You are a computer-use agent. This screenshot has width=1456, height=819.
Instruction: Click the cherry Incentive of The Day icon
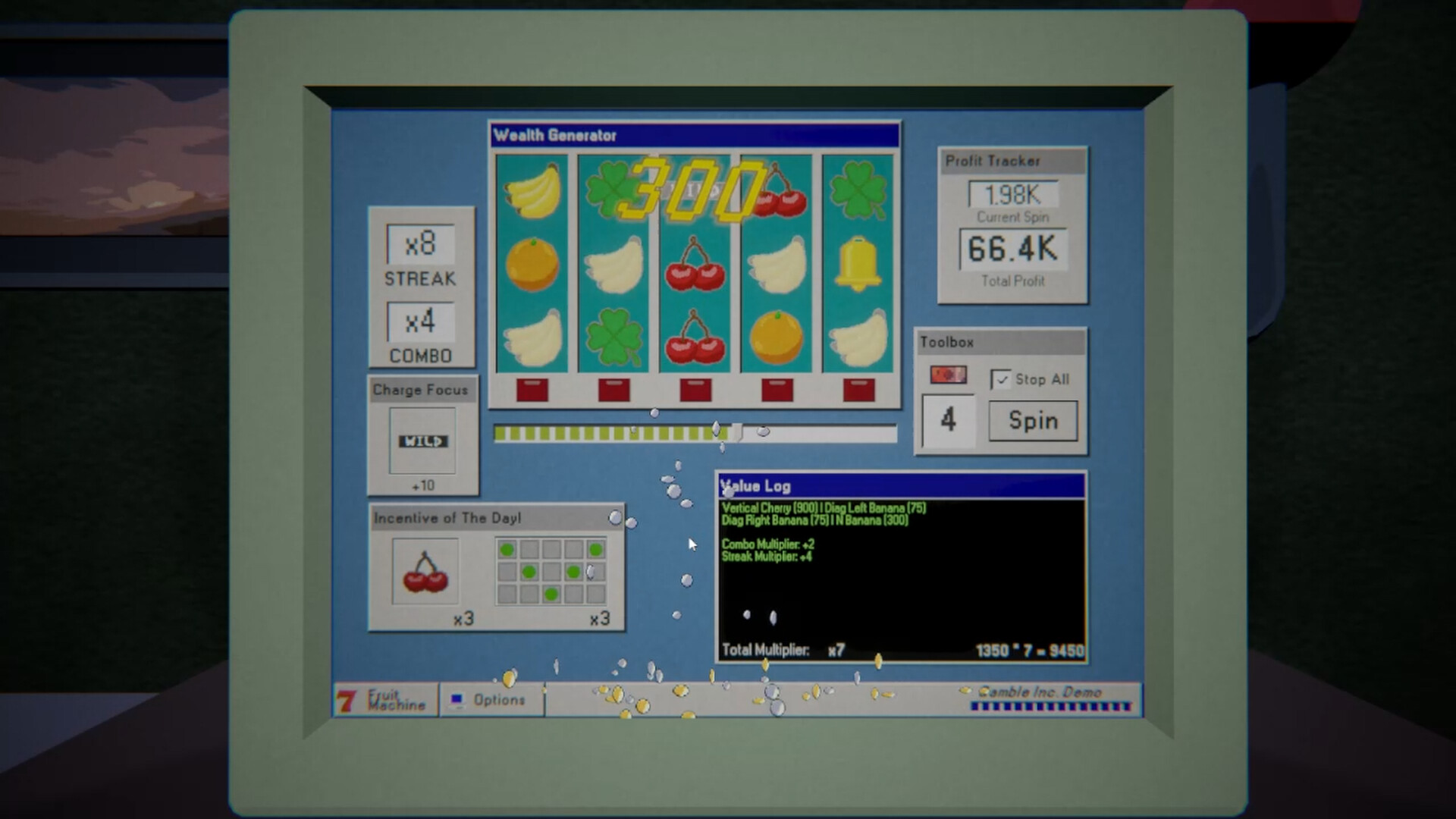(x=425, y=572)
